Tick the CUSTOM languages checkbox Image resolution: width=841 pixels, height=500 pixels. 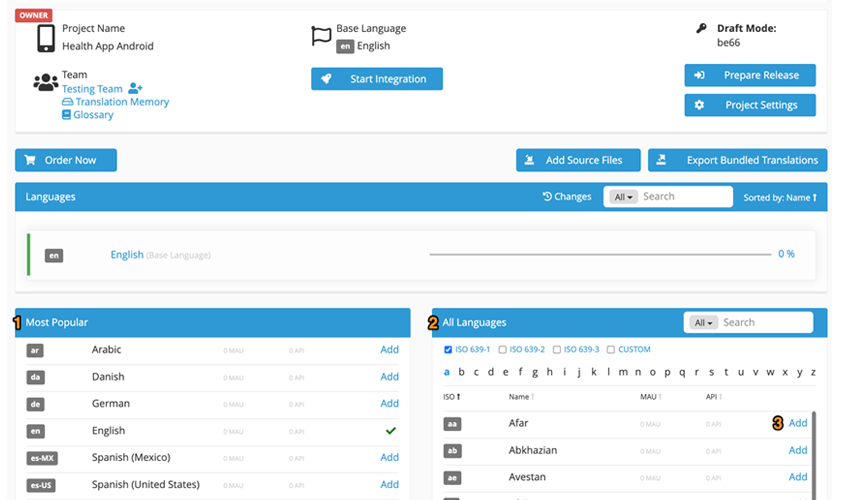611,350
